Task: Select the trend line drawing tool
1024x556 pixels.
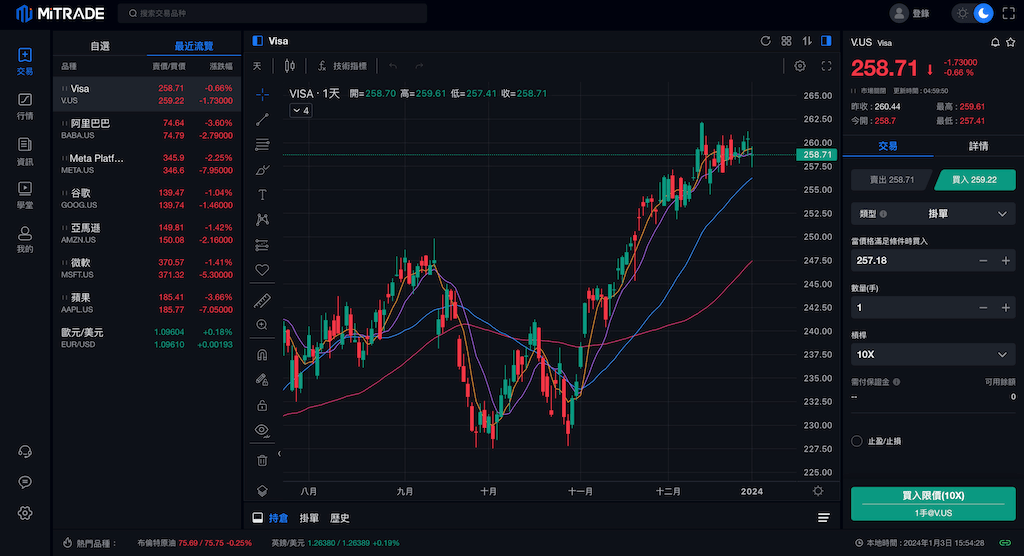Action: (262, 119)
